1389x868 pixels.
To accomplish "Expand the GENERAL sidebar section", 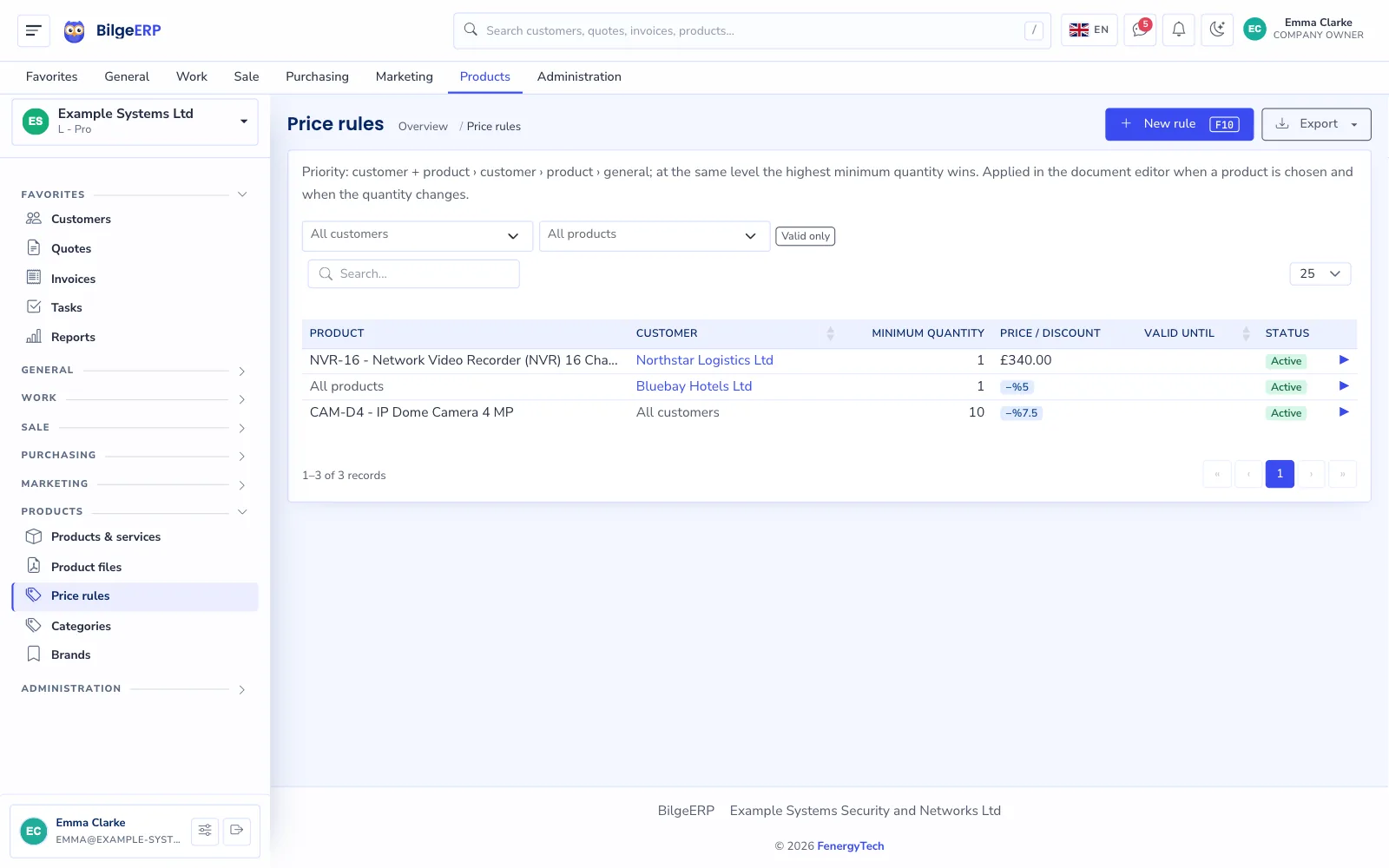I will pyautogui.click(x=135, y=371).
